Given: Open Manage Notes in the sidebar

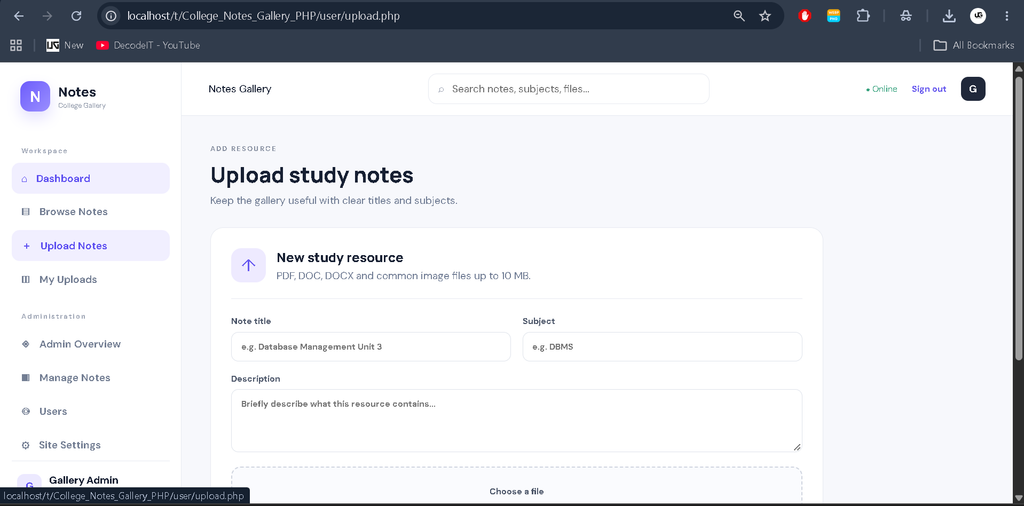Looking at the screenshot, I should coord(91,377).
